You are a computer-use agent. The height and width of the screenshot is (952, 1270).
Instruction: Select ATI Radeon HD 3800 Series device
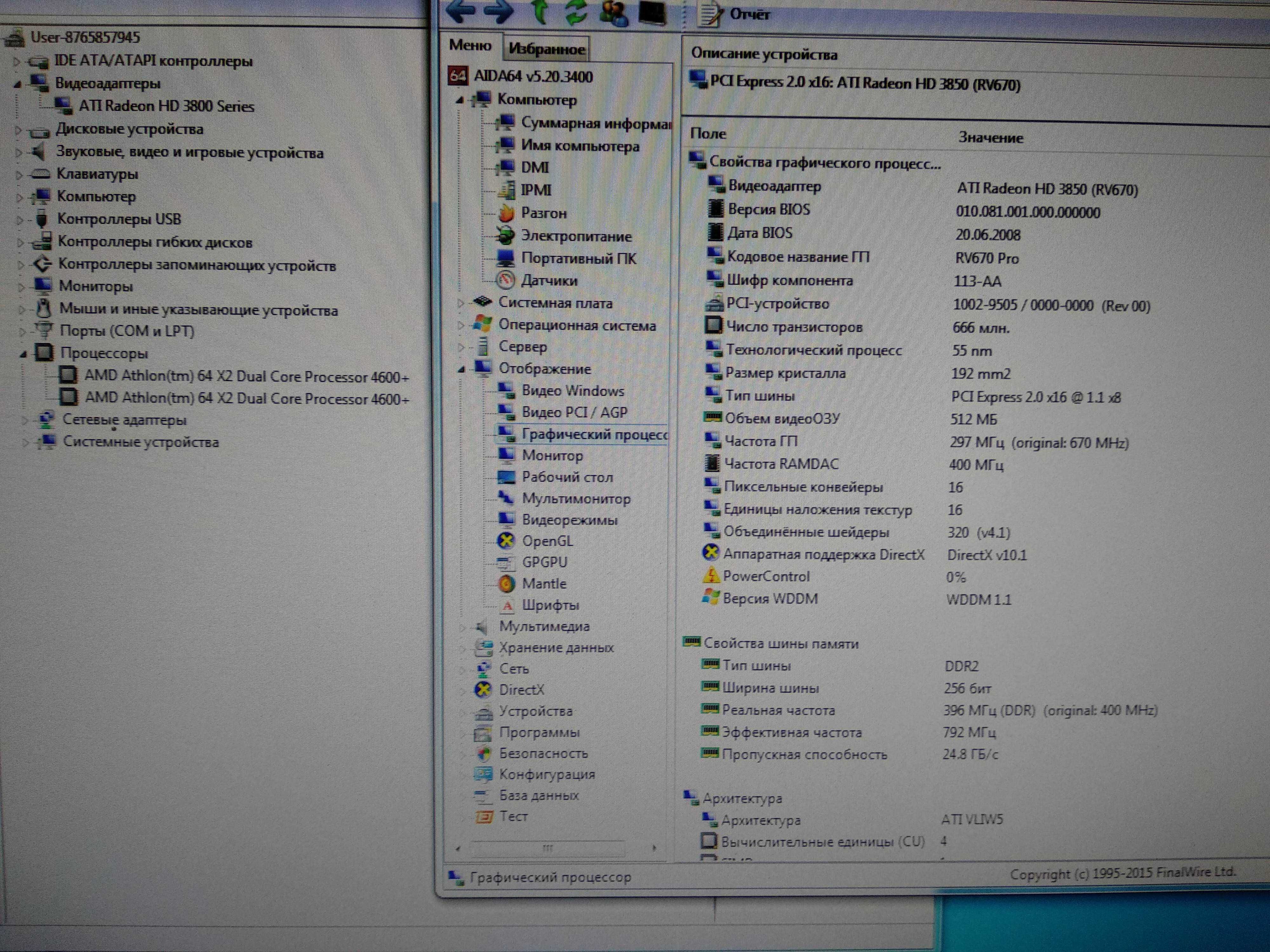(x=166, y=106)
